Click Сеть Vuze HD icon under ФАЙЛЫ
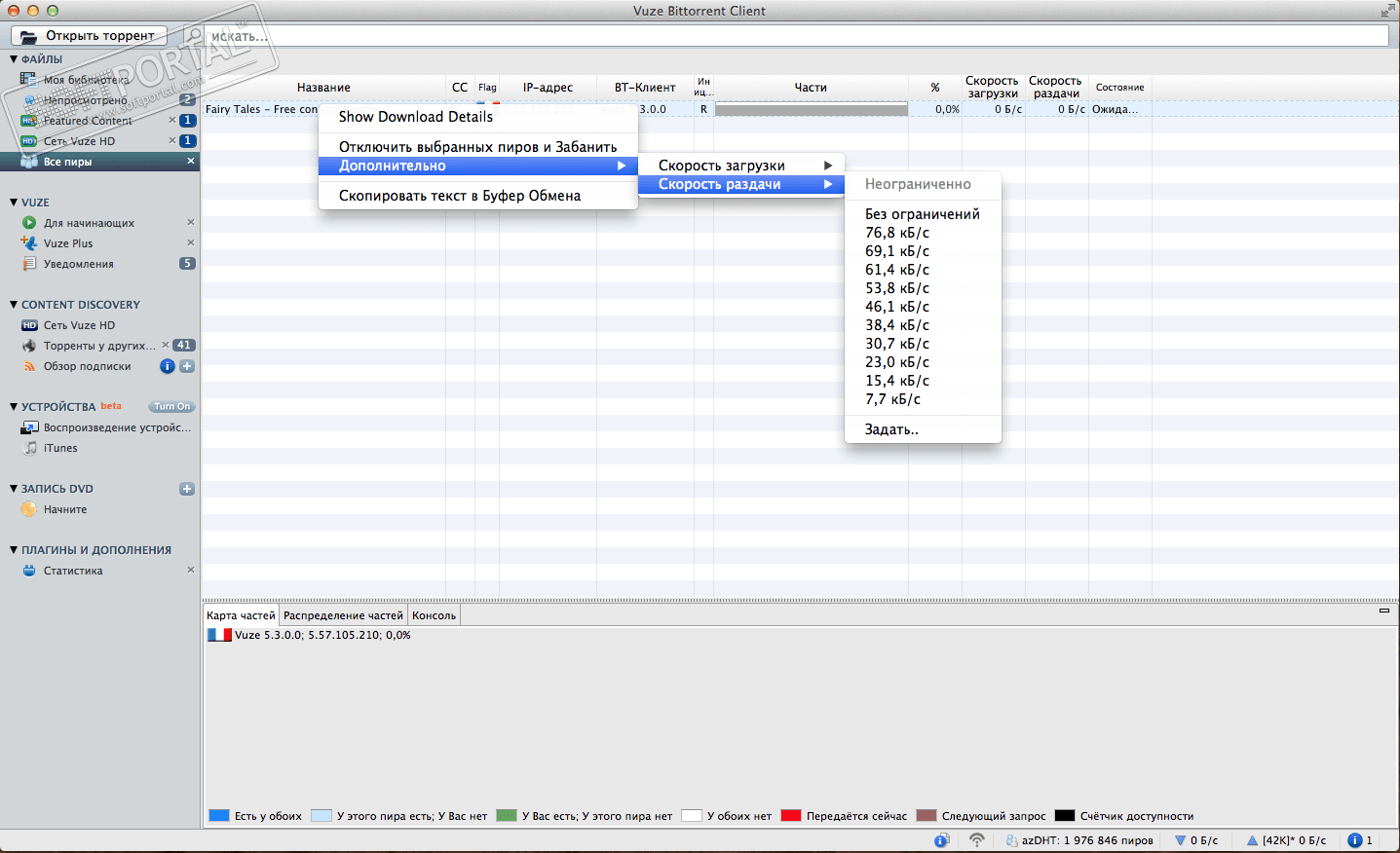Image resolution: width=1400 pixels, height=853 pixels. [x=29, y=141]
